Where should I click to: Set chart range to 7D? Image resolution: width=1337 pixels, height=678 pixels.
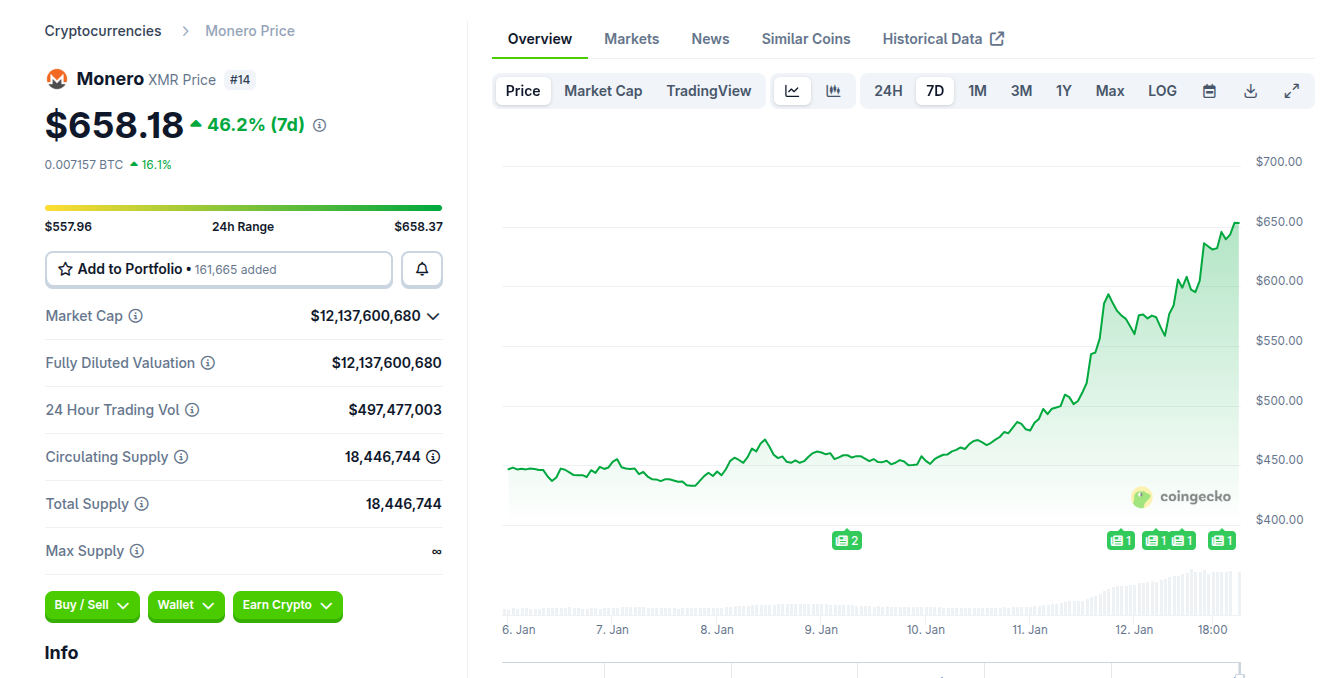pos(935,91)
